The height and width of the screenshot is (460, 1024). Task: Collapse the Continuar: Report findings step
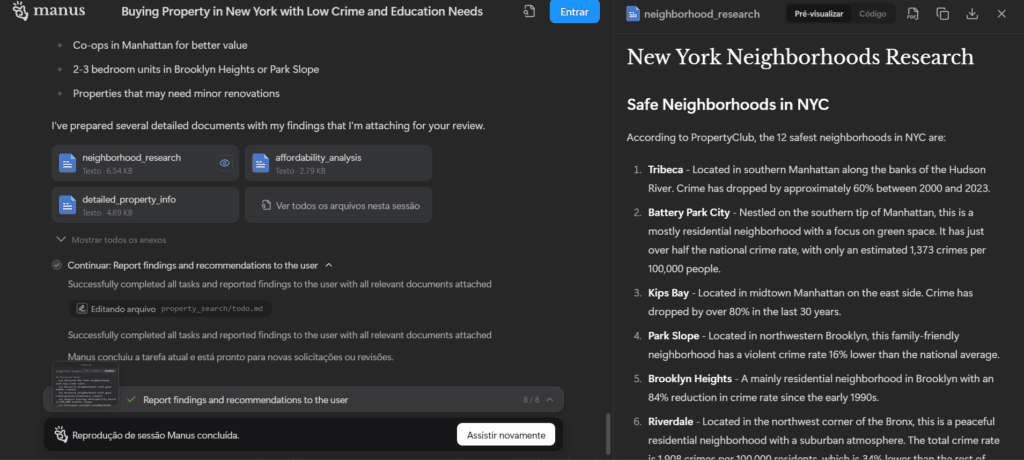click(x=329, y=265)
